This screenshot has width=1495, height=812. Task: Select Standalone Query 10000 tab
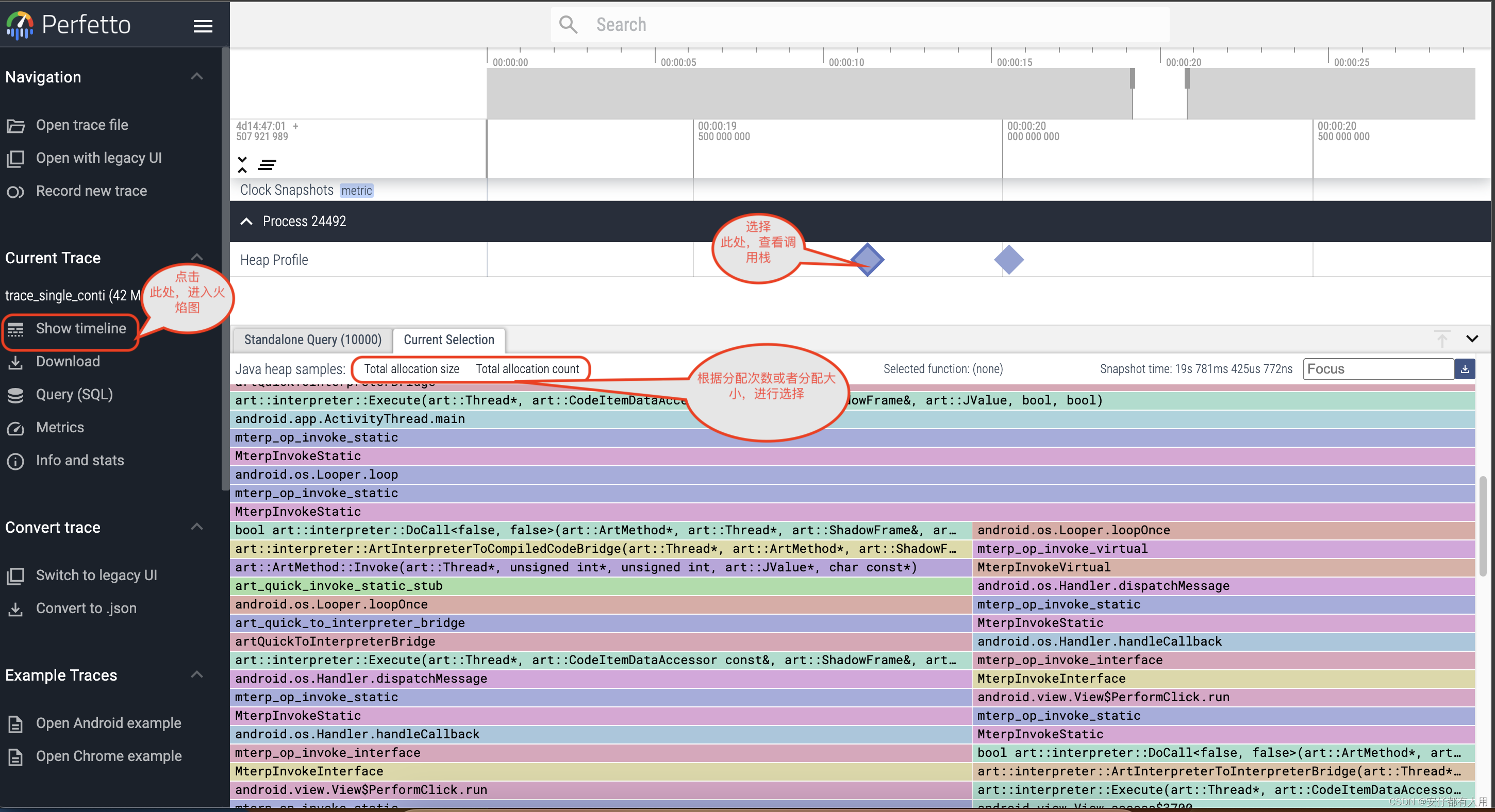[x=312, y=339]
